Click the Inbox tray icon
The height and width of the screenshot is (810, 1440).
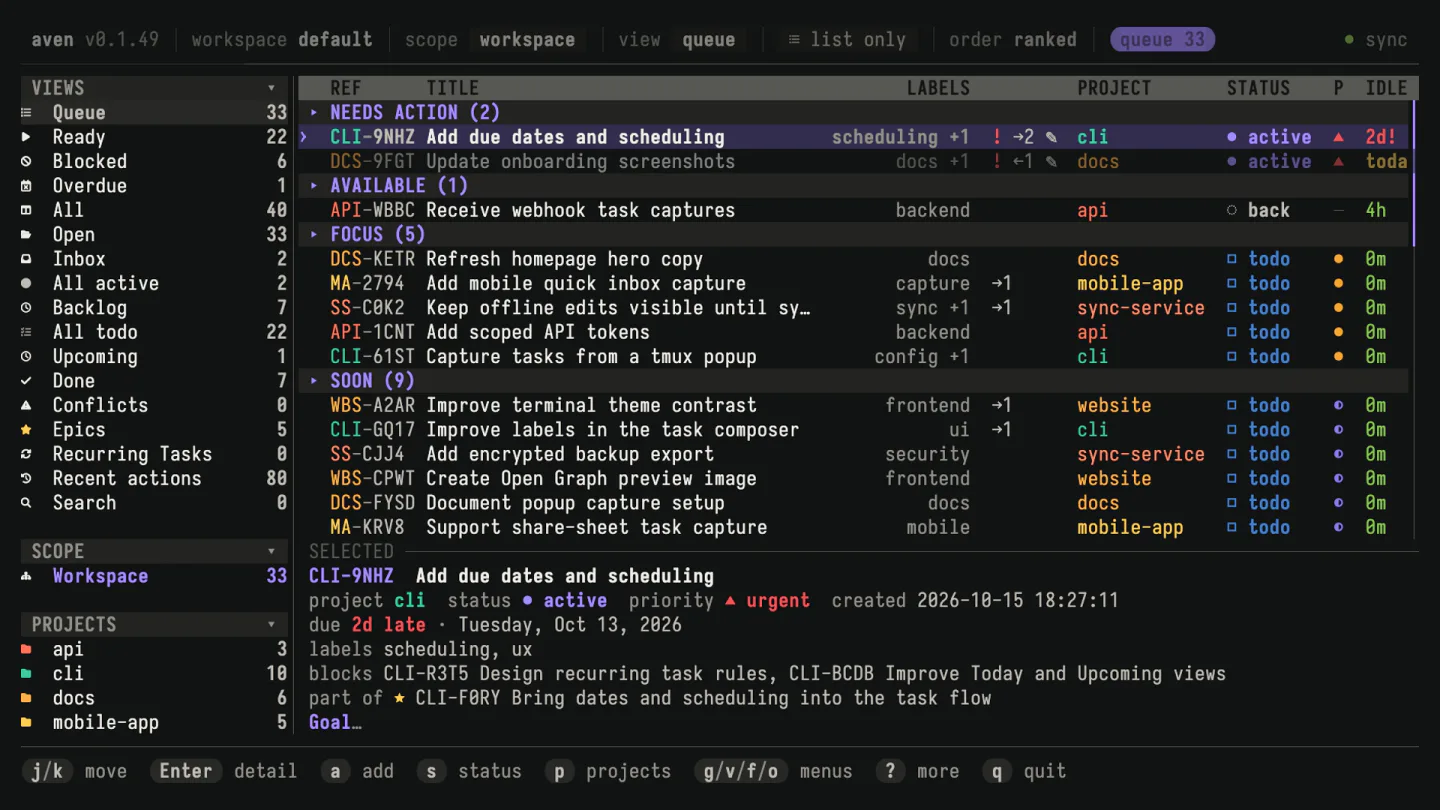(27, 259)
